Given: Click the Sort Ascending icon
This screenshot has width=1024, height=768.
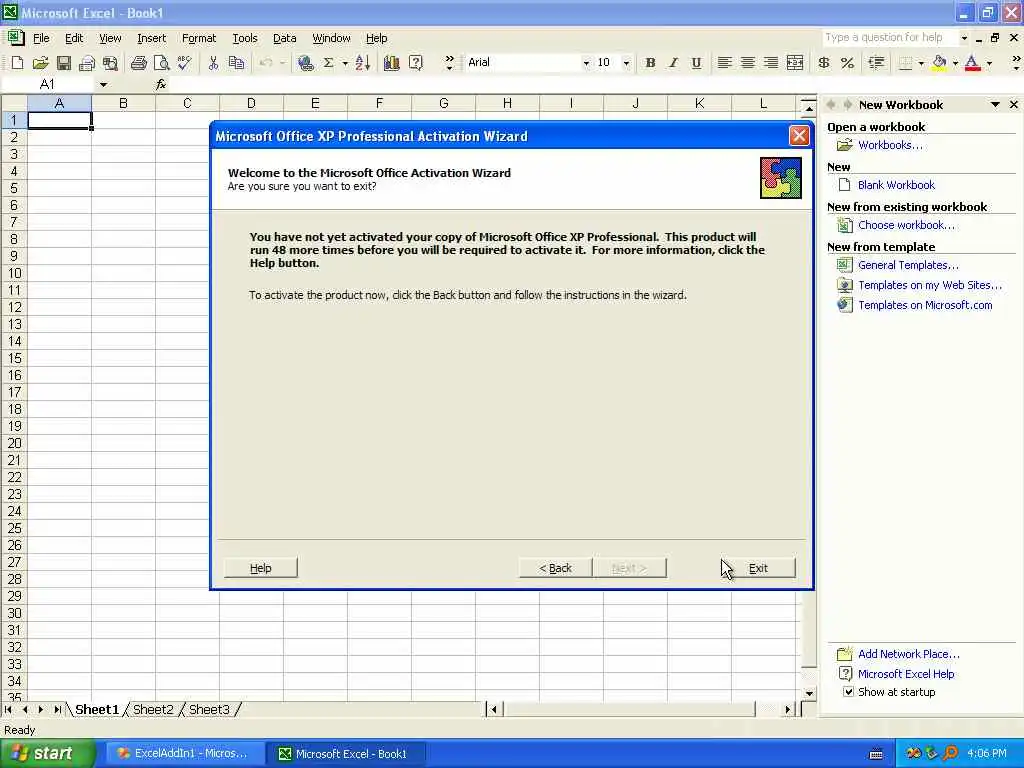Looking at the screenshot, I should 363,63.
